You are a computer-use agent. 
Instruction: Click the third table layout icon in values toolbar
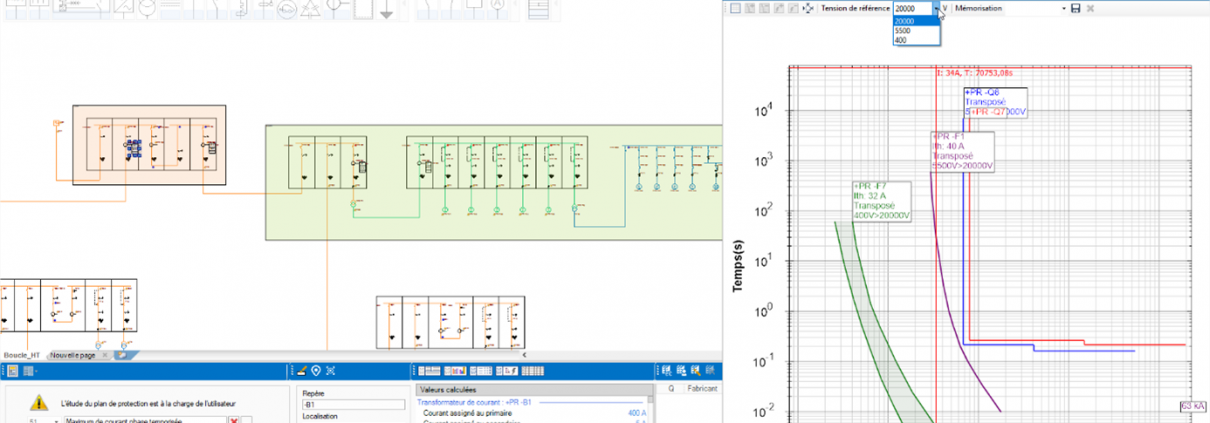480,371
